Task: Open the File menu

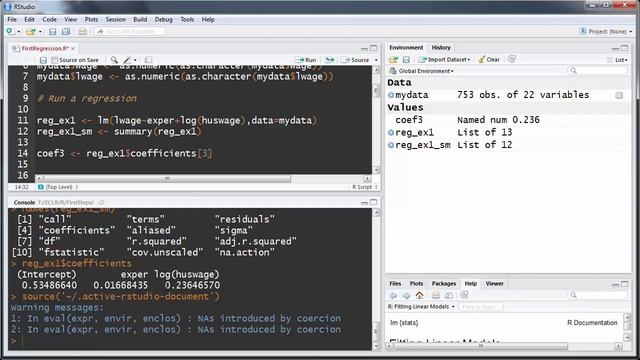Action: click(12, 20)
